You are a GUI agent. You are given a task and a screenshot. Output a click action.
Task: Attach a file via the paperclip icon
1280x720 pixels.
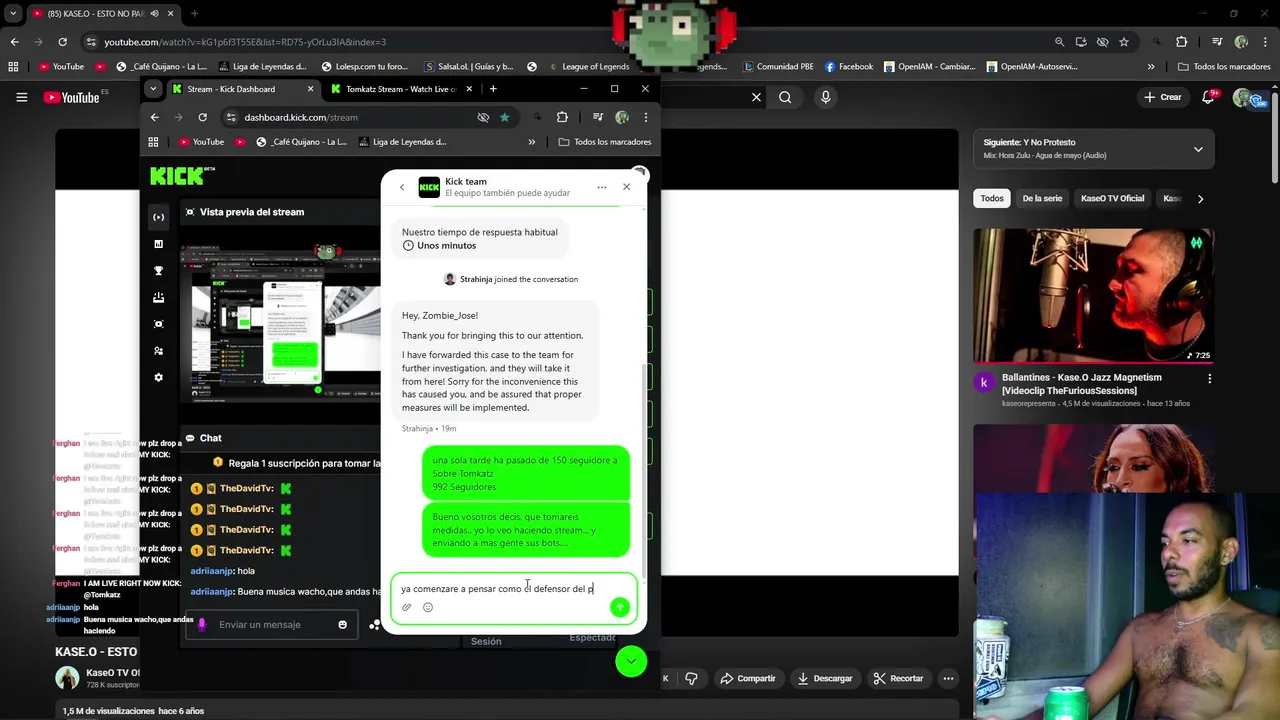point(407,607)
